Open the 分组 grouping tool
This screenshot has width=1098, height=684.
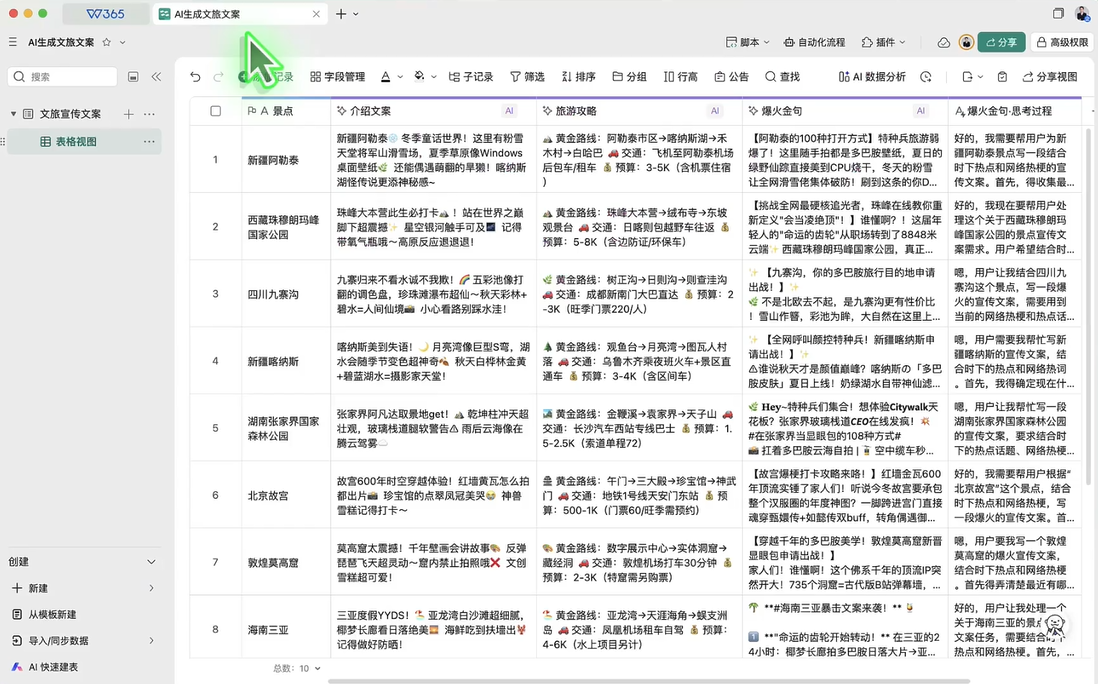coord(629,77)
